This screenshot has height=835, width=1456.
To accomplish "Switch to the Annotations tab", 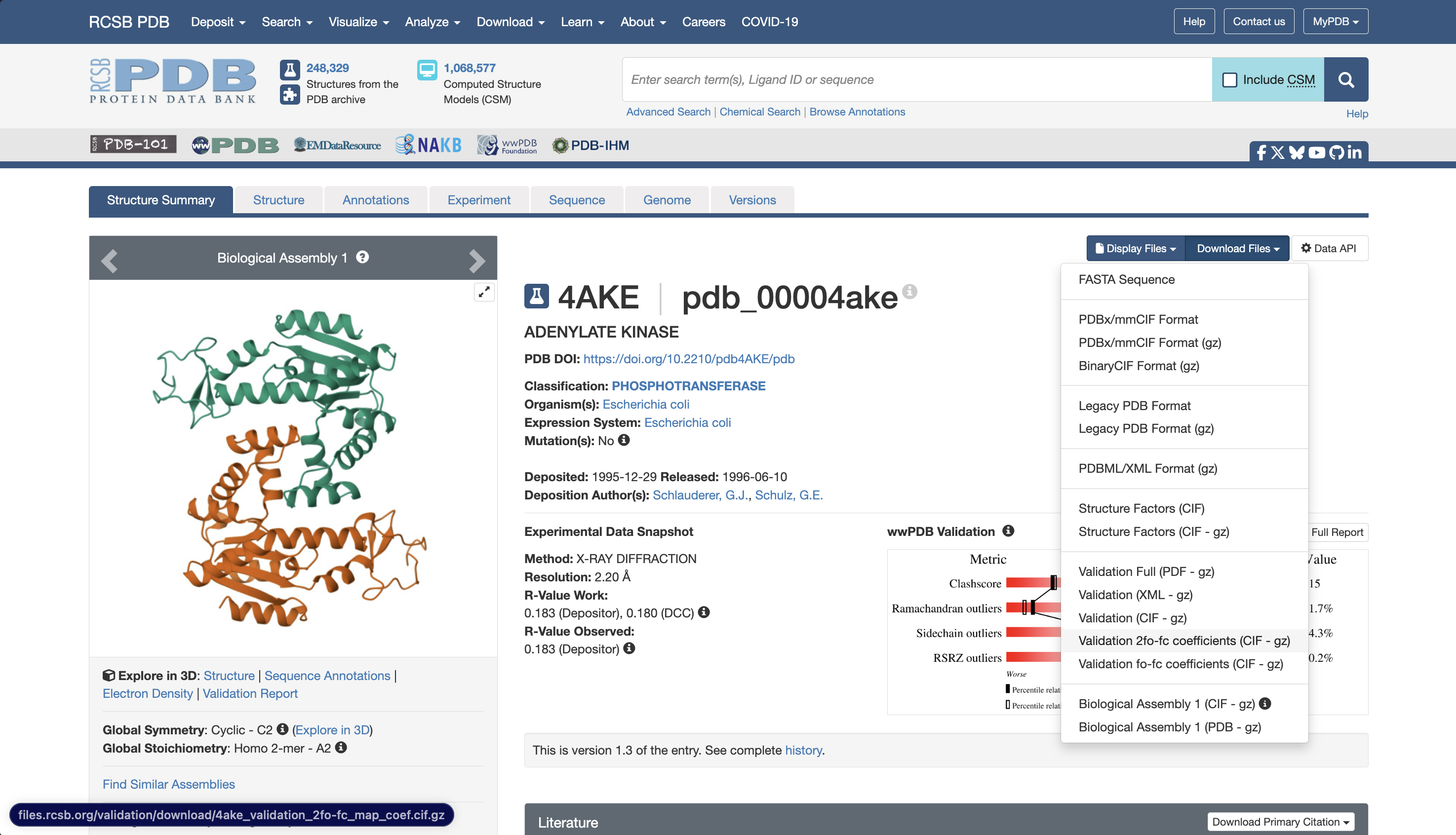I will pos(375,200).
